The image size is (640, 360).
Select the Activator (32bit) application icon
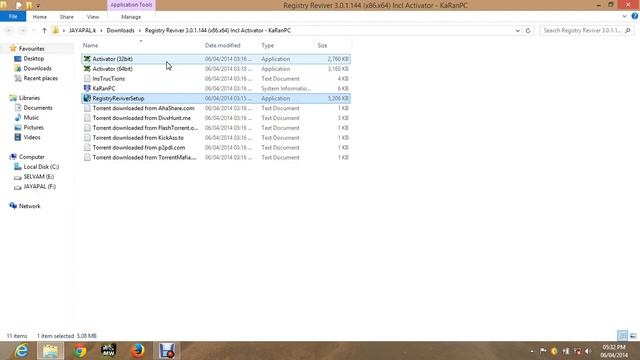(x=87, y=59)
